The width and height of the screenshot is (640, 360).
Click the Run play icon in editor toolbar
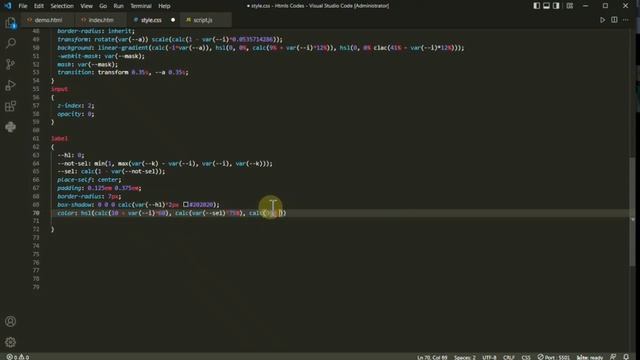pyautogui.click(x=602, y=20)
